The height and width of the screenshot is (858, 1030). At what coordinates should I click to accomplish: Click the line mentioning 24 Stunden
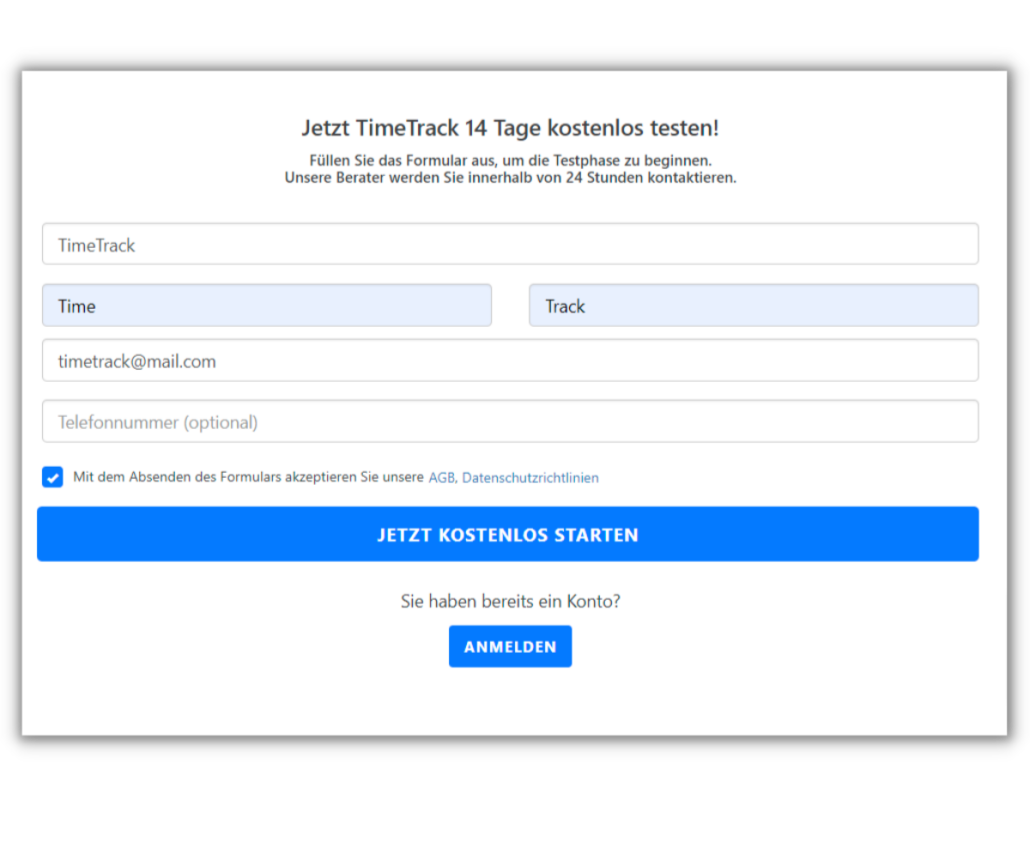[510, 178]
